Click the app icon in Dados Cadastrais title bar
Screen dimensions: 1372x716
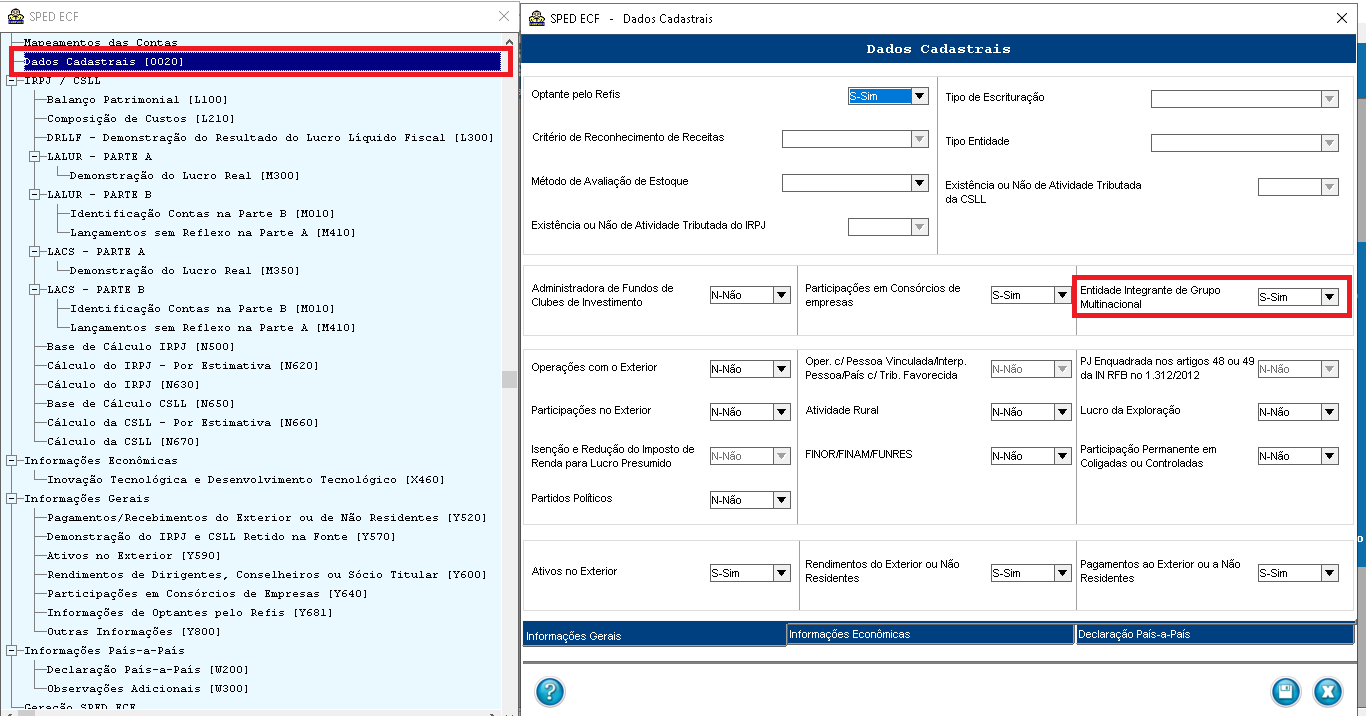pos(536,17)
